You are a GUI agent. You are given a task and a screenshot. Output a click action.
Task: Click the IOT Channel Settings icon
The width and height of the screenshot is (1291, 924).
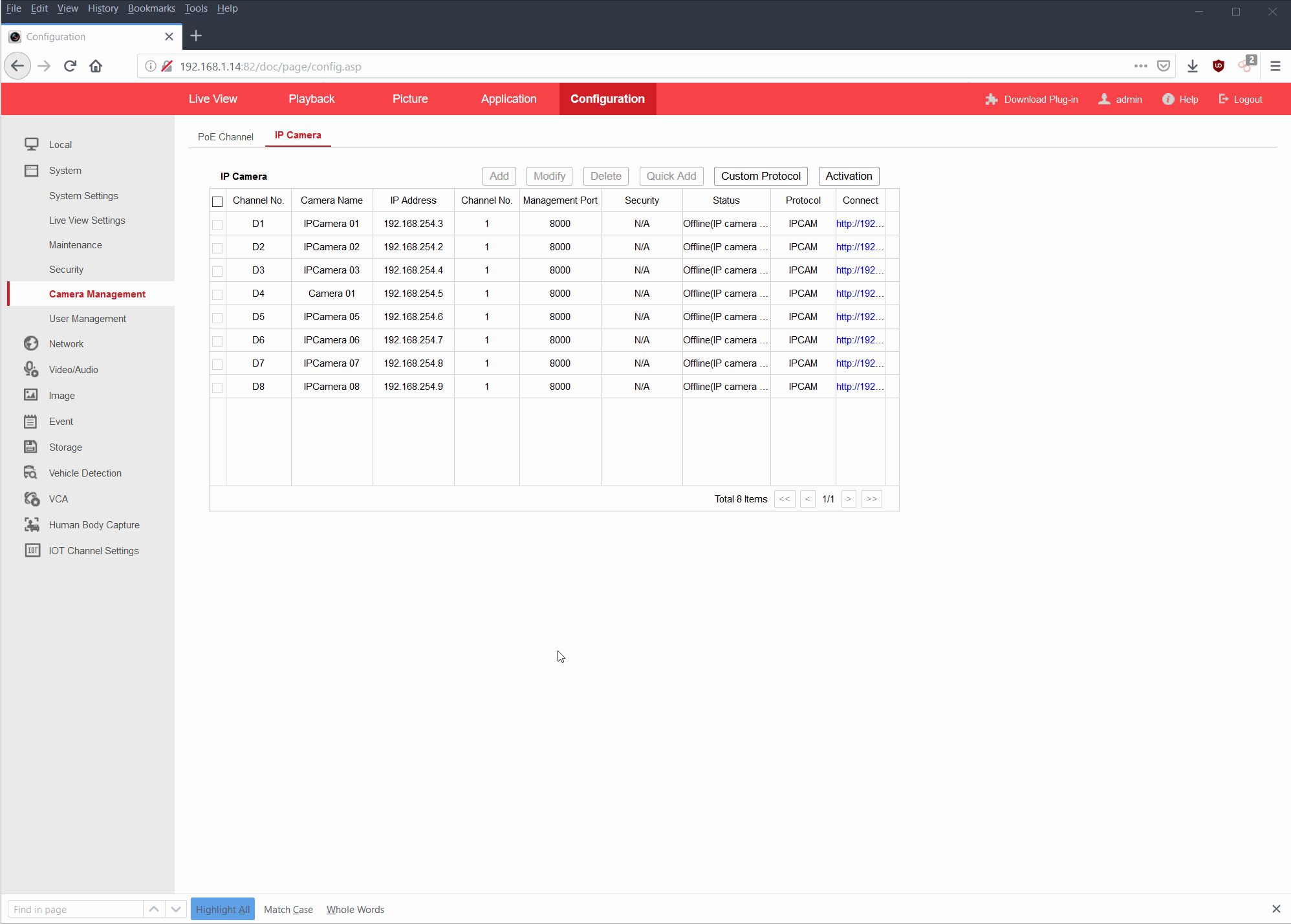(x=32, y=550)
